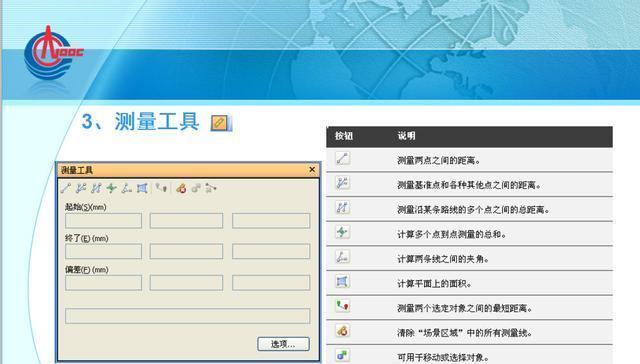The height and width of the screenshot is (364, 640).
Task: Click last field under 偏差(F) (mm)
Action: (271, 282)
